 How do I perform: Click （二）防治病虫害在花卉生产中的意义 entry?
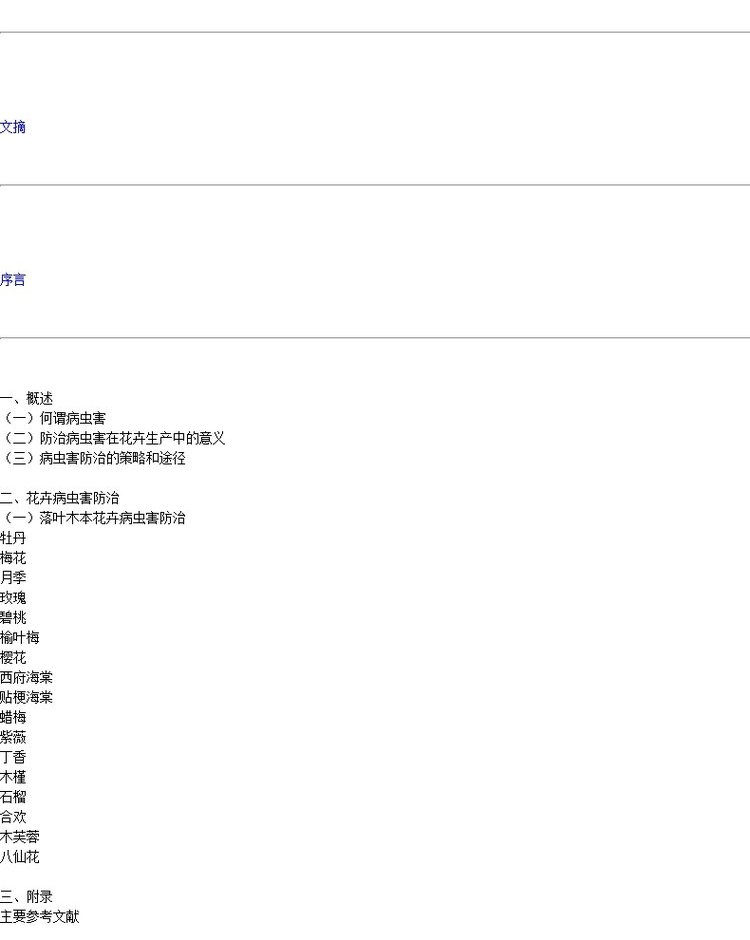(x=112, y=438)
